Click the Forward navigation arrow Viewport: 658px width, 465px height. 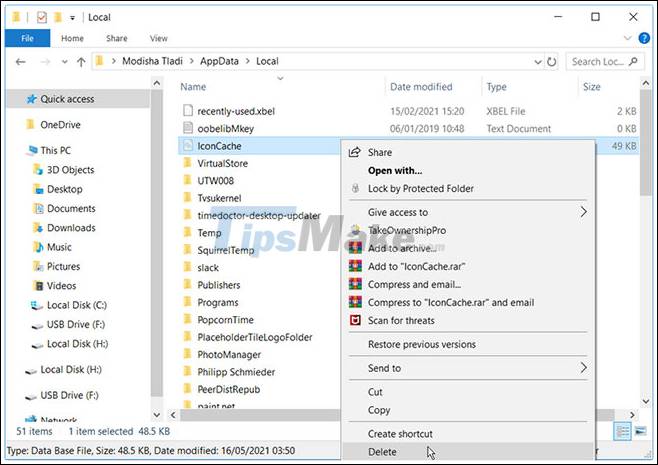[45, 62]
